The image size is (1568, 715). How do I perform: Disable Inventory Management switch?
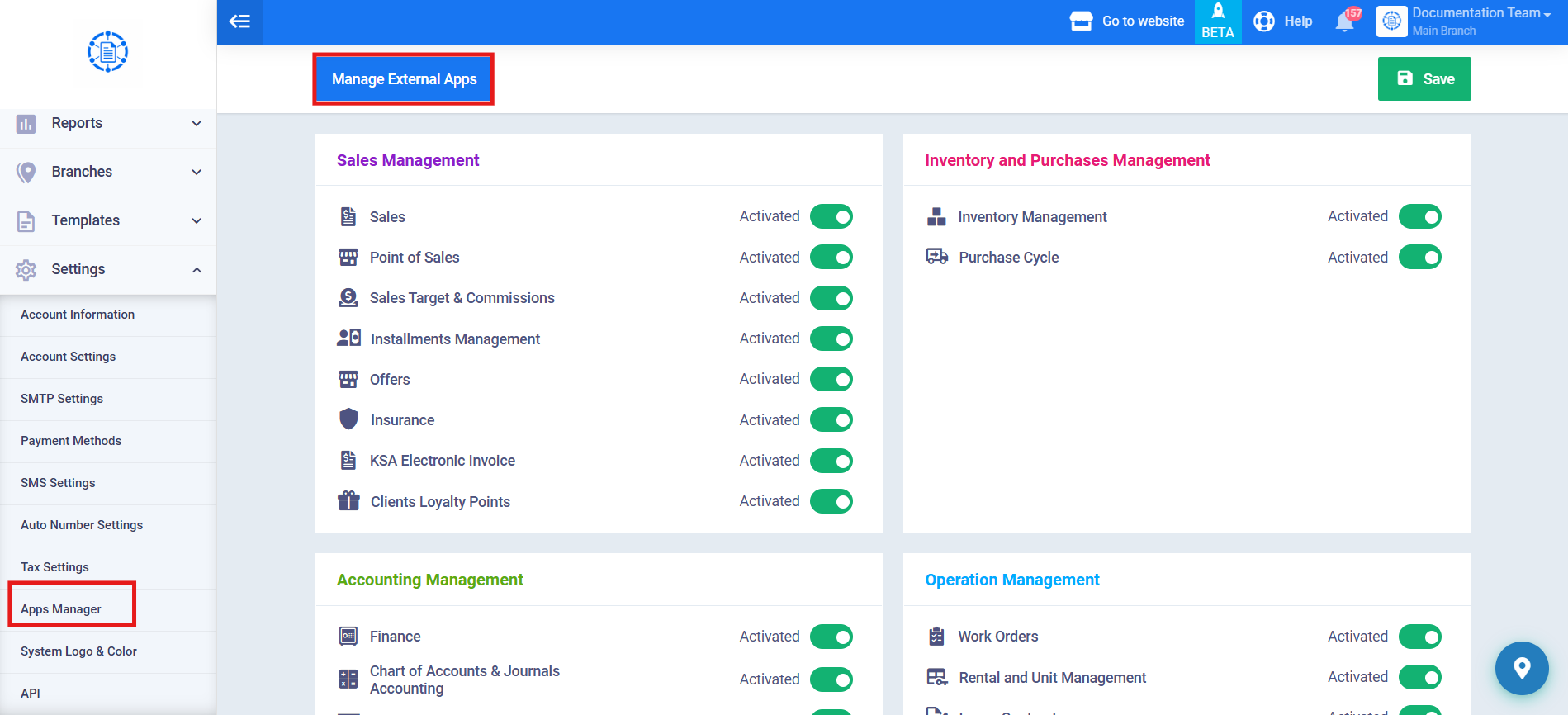pyautogui.click(x=1420, y=217)
